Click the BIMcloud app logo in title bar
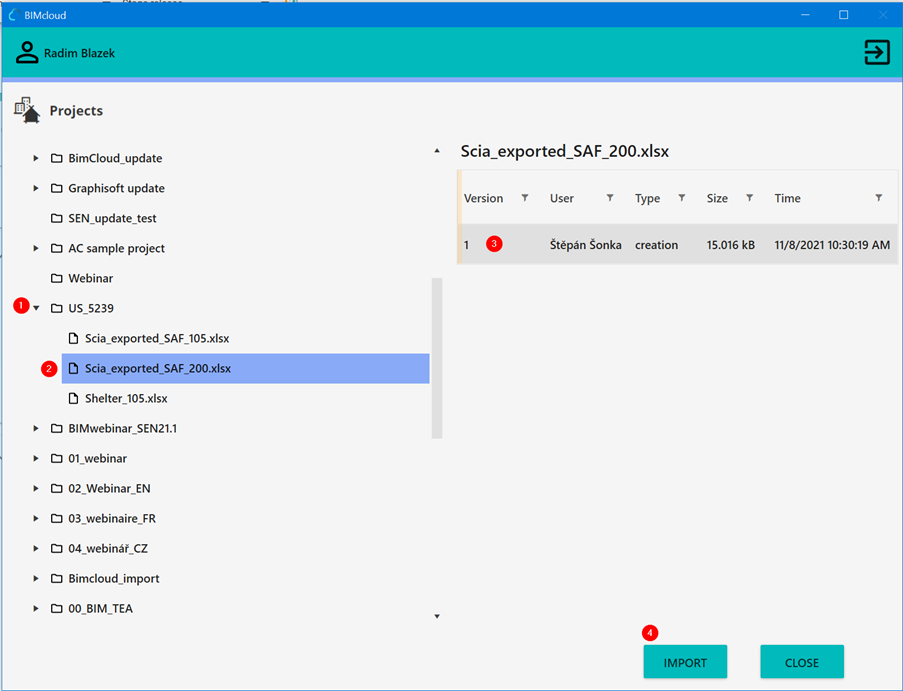The width and height of the screenshot is (903, 691). click(x=14, y=15)
